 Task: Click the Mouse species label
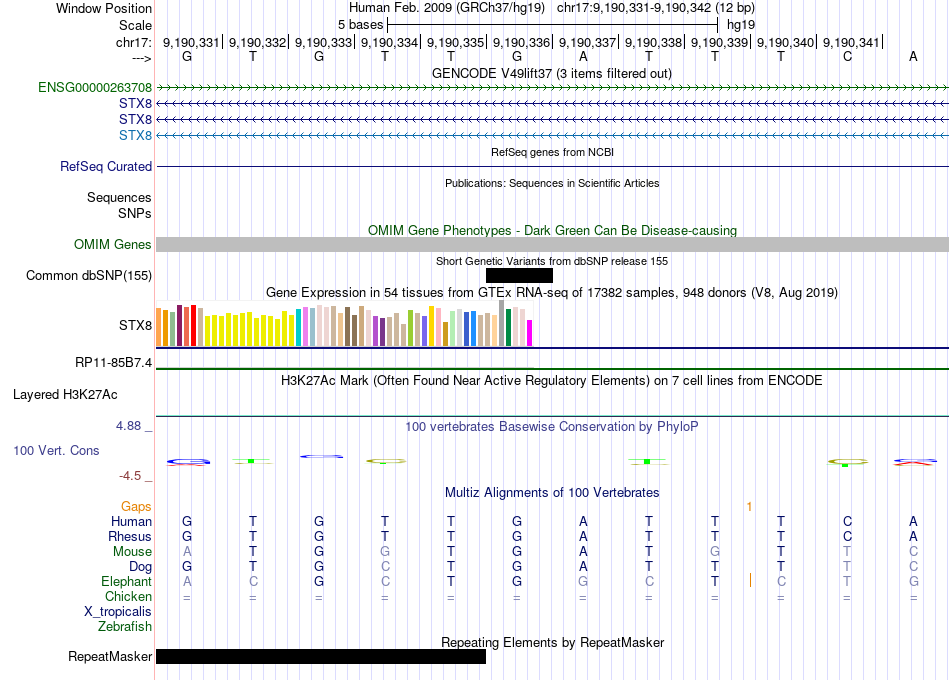coord(133,552)
